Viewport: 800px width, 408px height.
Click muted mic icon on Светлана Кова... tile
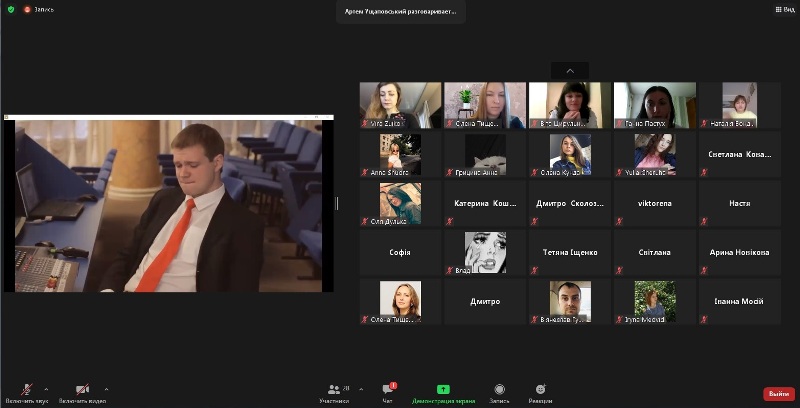[x=704, y=172]
